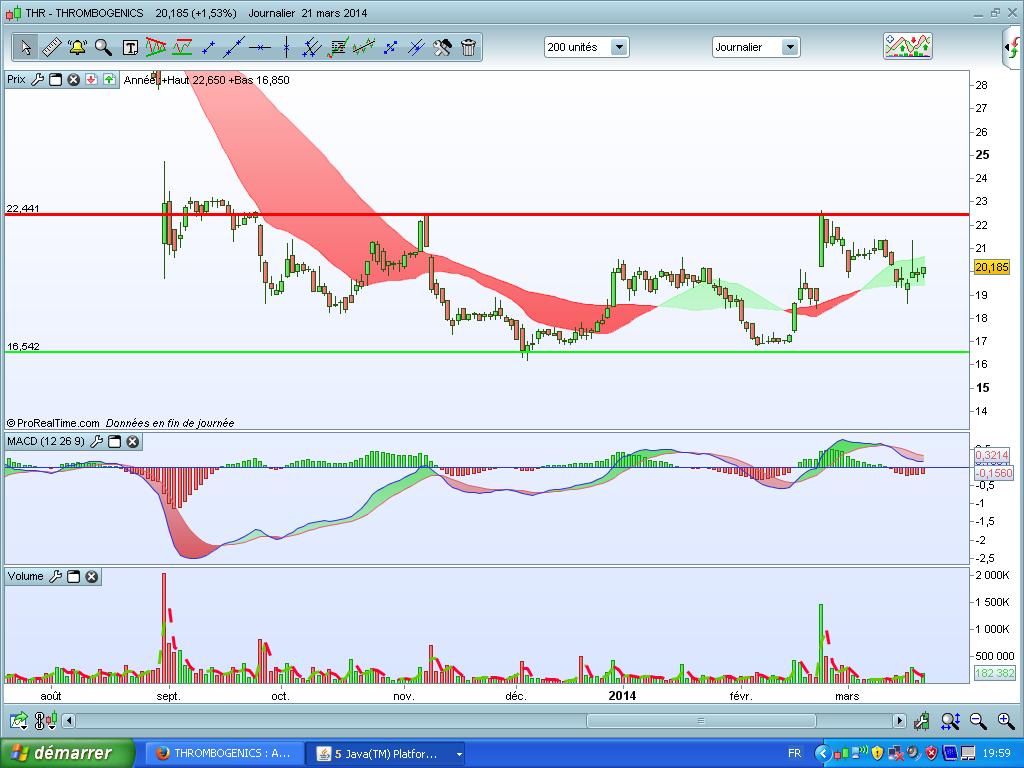The height and width of the screenshot is (768, 1024).
Task: Maximize the MACD panel
Action: [114, 442]
